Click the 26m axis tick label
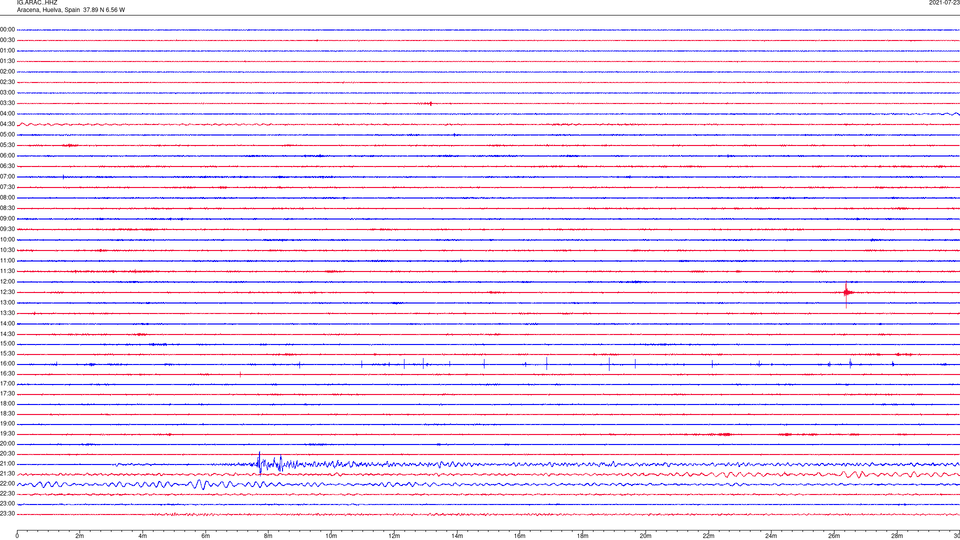Screen dimensions: 960x540 [834, 536]
